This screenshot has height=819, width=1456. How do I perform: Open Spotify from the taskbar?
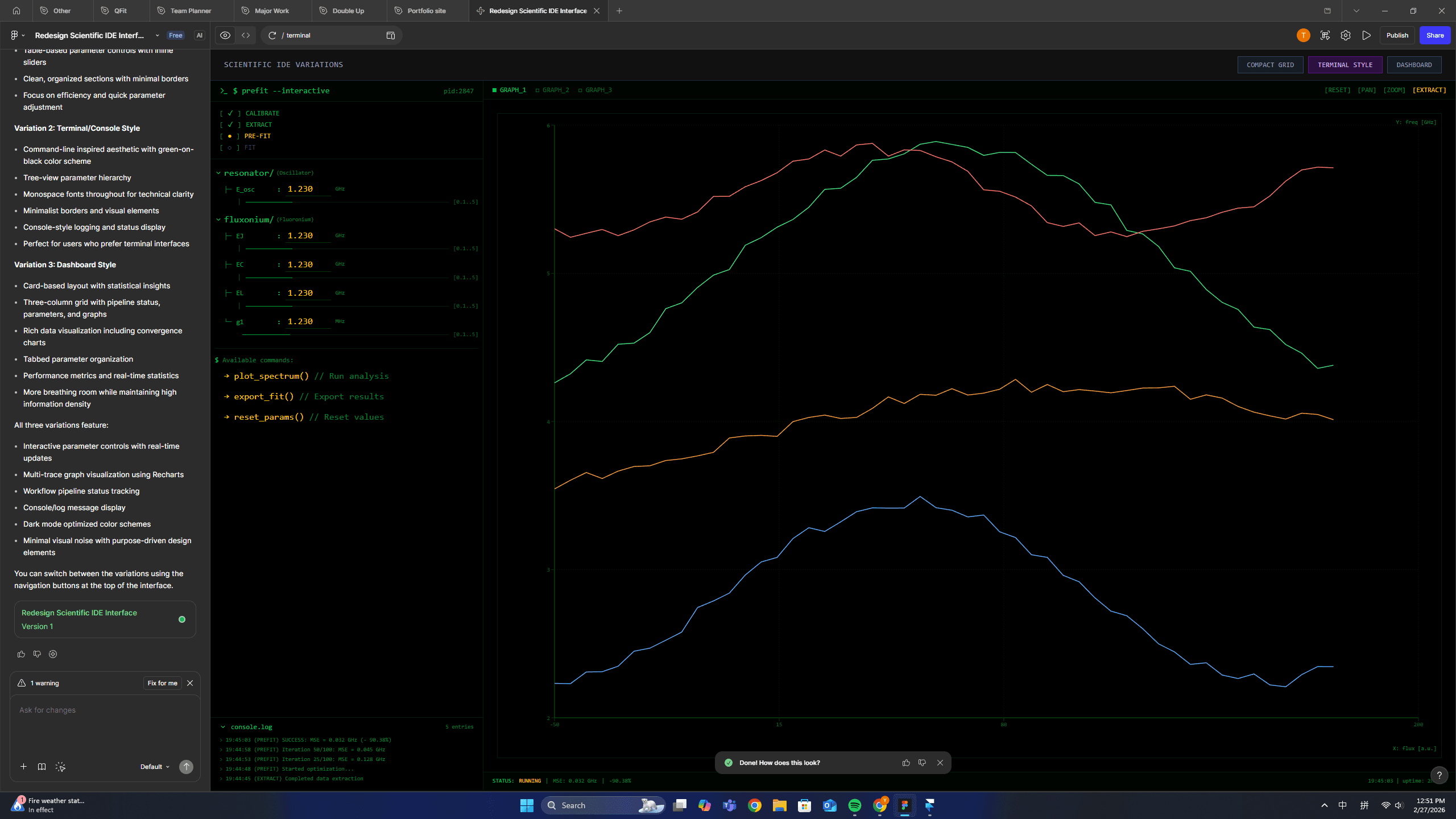pos(854,805)
